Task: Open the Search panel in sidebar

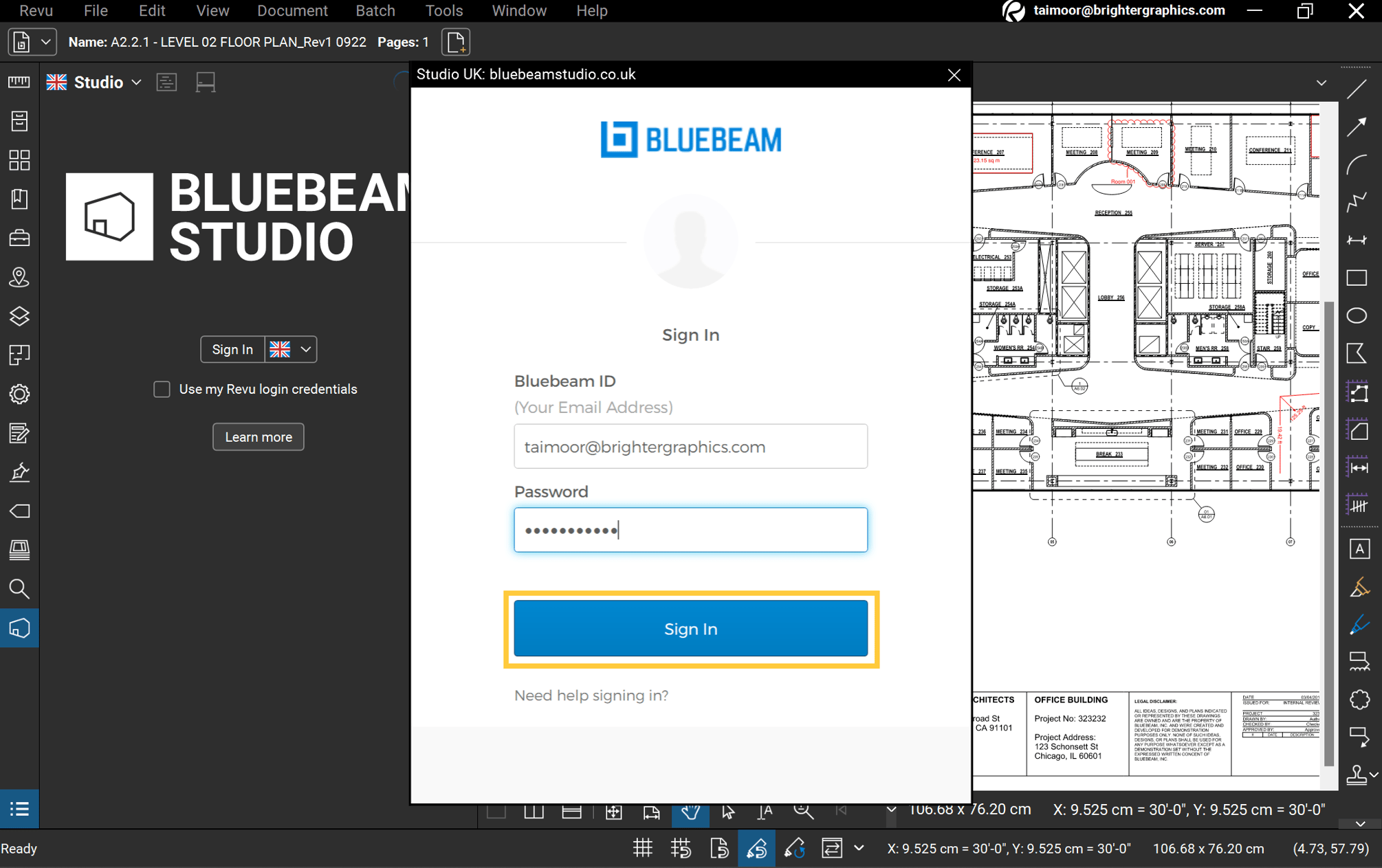Action: (19, 589)
